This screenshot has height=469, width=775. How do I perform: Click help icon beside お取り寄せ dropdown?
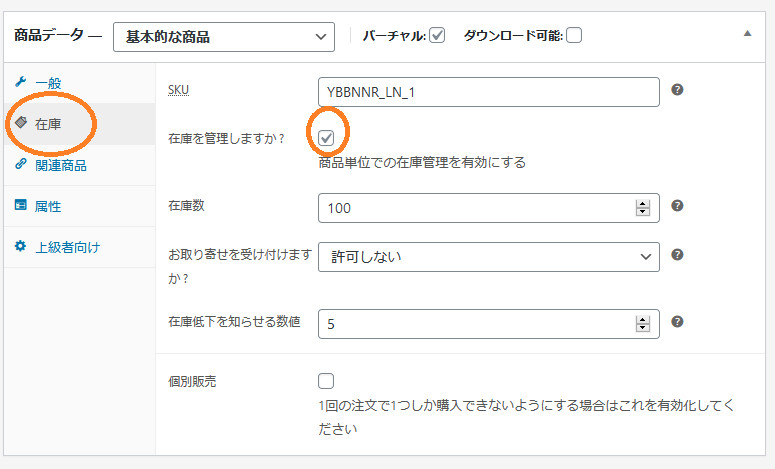(677, 255)
